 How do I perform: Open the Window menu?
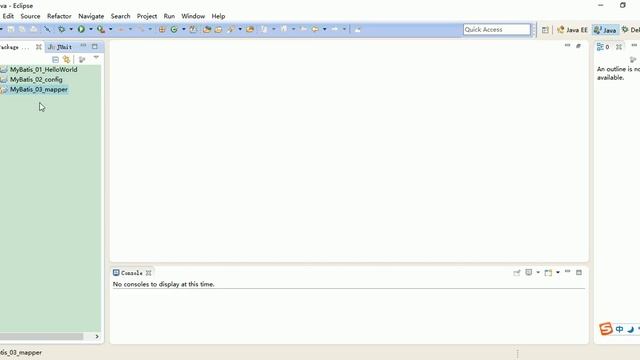[x=193, y=16]
